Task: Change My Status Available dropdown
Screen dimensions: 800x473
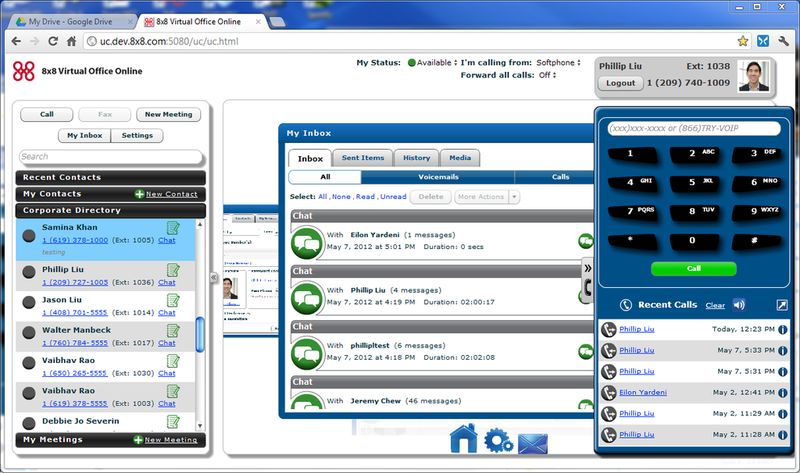Action: coord(432,63)
